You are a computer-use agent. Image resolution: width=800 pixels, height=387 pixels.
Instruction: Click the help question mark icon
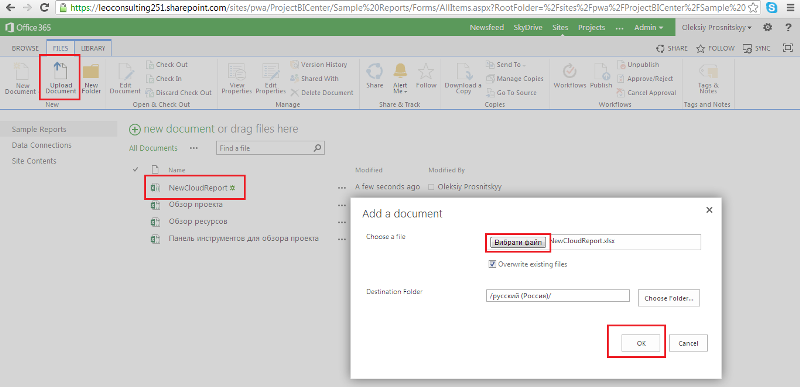coord(788,28)
